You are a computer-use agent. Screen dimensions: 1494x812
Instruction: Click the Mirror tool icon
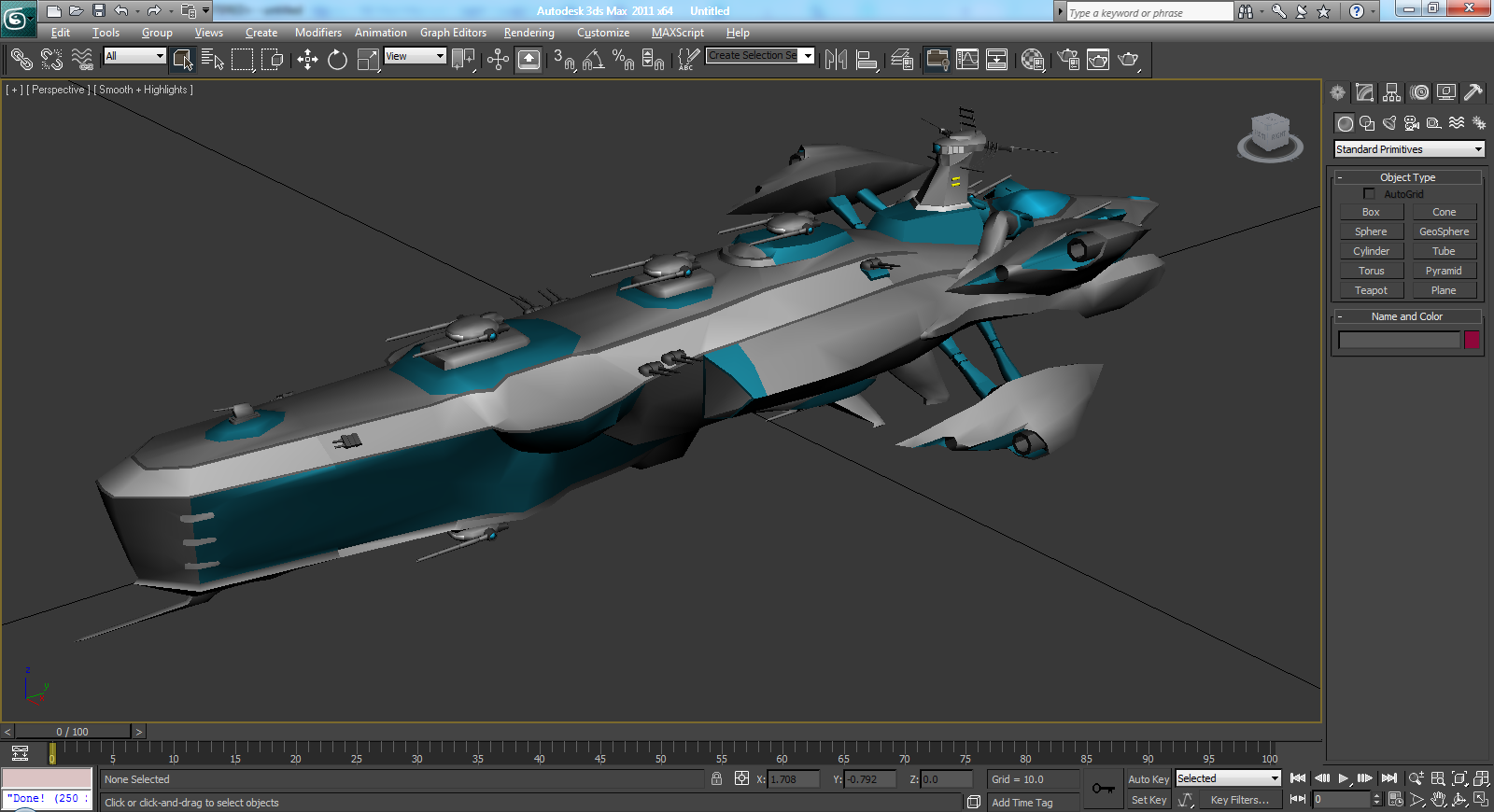(836, 60)
